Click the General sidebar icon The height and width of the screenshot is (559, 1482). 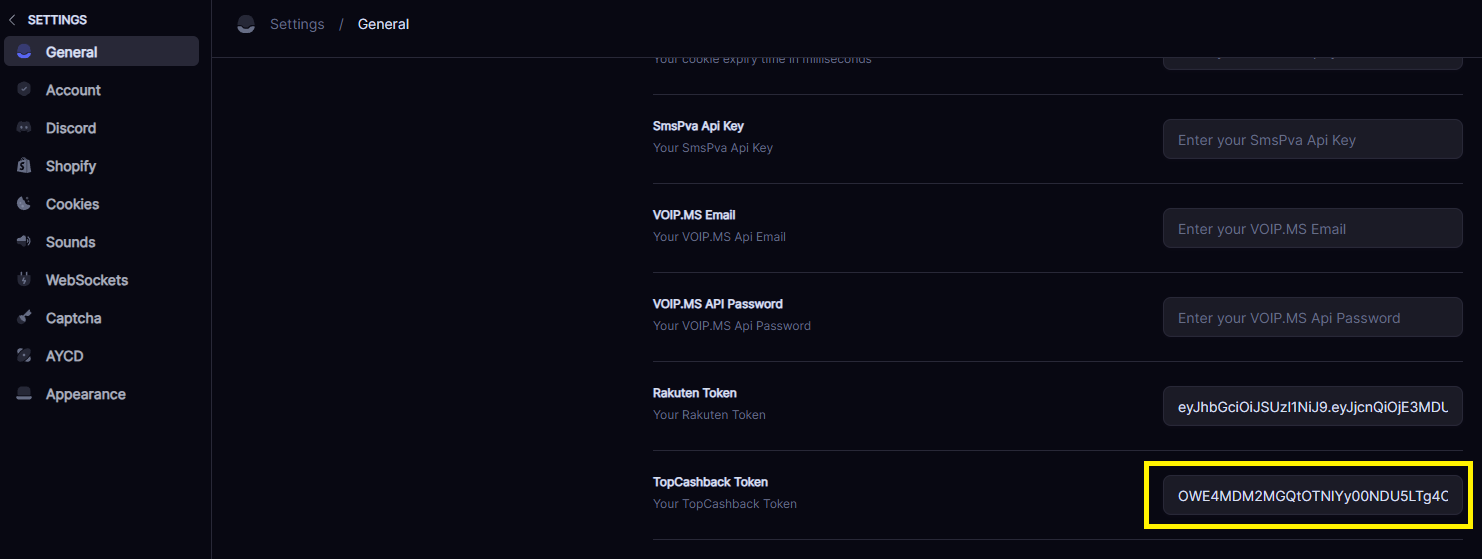pyautogui.click(x=24, y=52)
